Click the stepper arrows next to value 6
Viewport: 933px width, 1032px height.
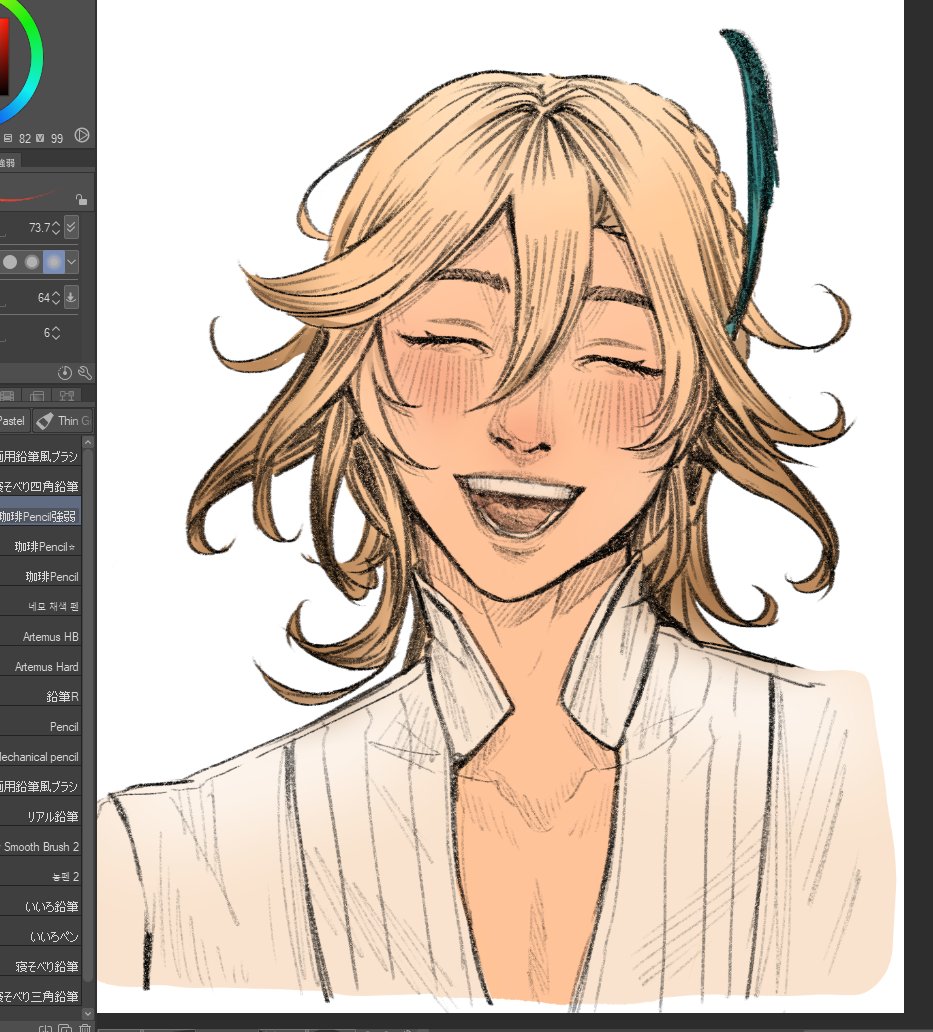[55, 333]
